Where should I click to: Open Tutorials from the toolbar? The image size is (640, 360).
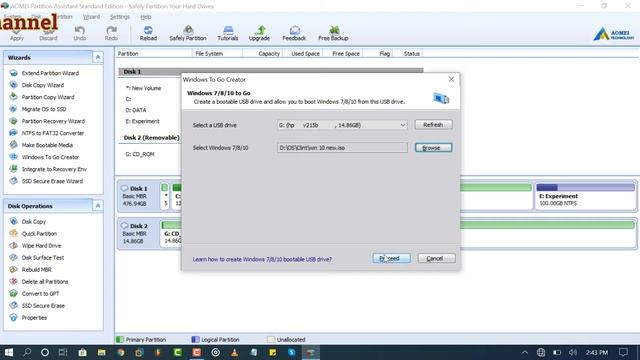(x=228, y=33)
